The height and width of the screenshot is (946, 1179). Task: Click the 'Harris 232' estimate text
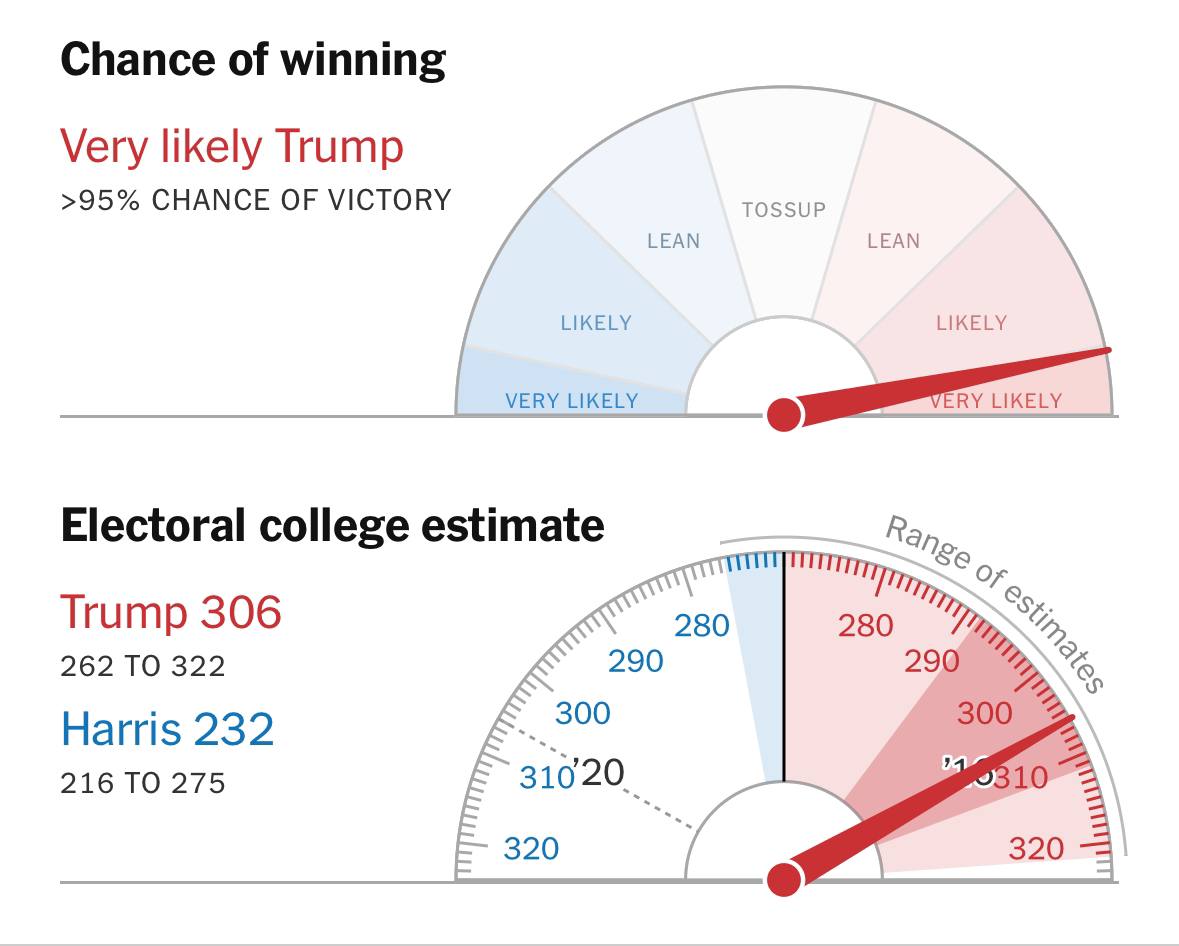(x=167, y=729)
